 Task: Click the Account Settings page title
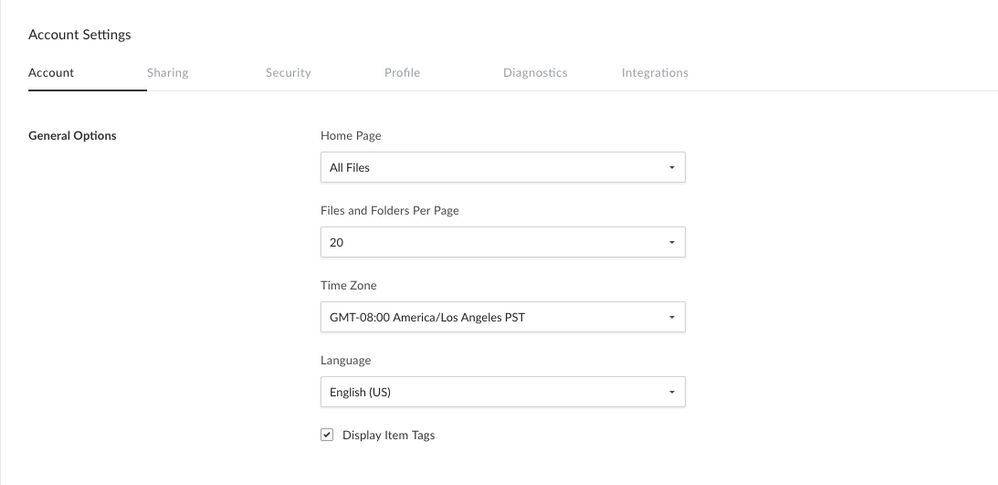tap(80, 34)
